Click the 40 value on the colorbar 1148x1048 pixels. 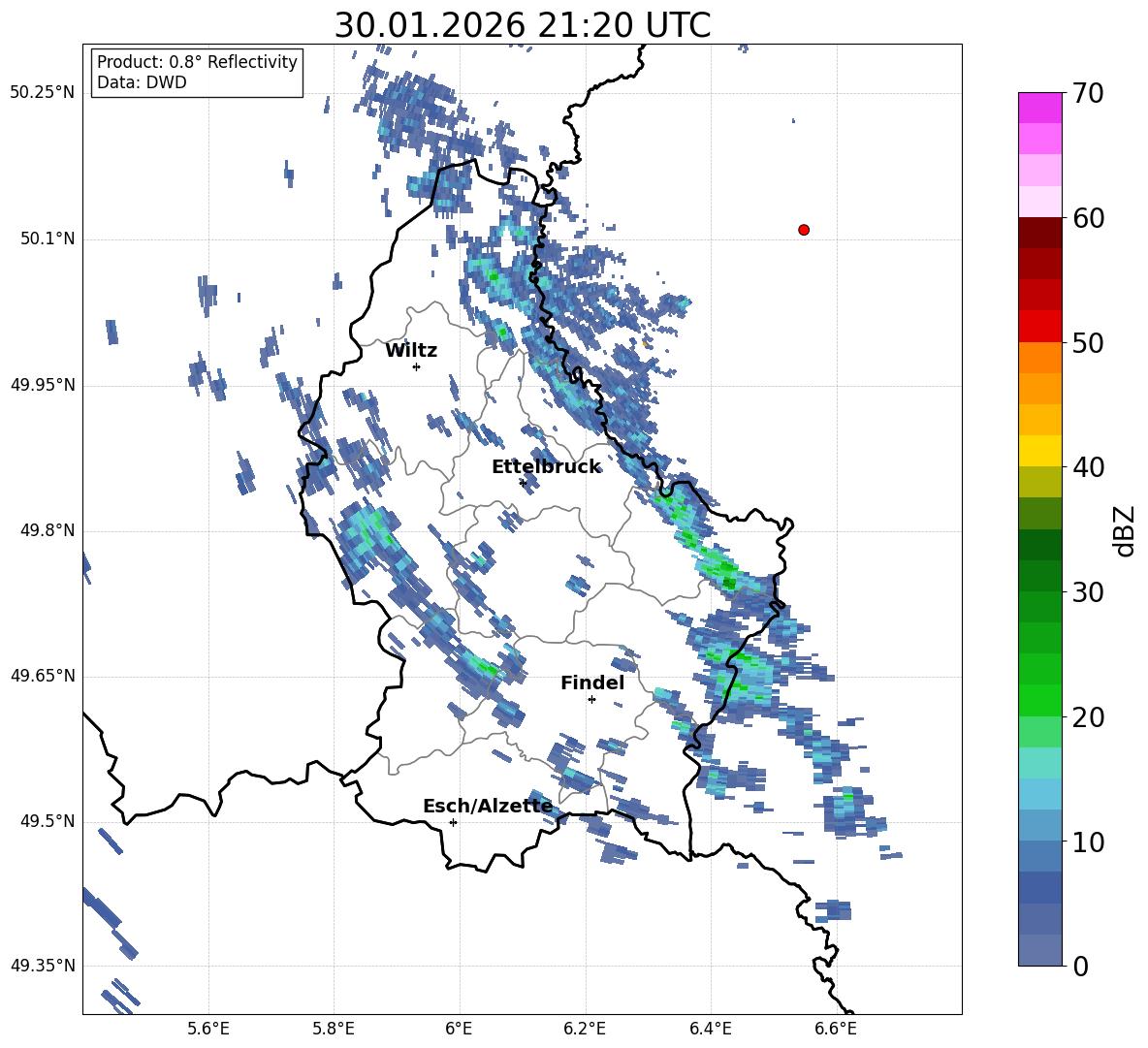[x=1088, y=467]
